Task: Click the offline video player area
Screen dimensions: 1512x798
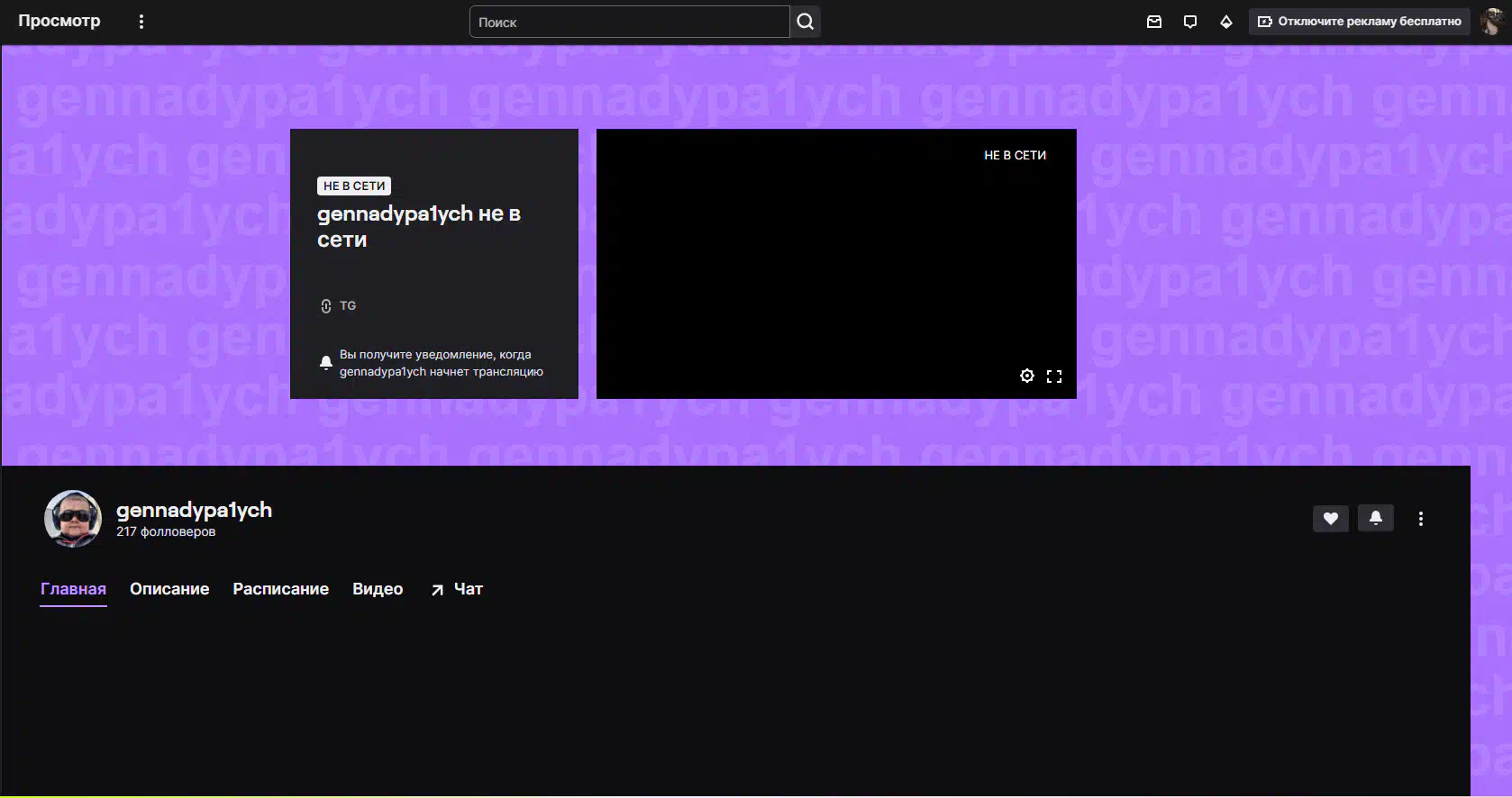Action: tap(836, 264)
